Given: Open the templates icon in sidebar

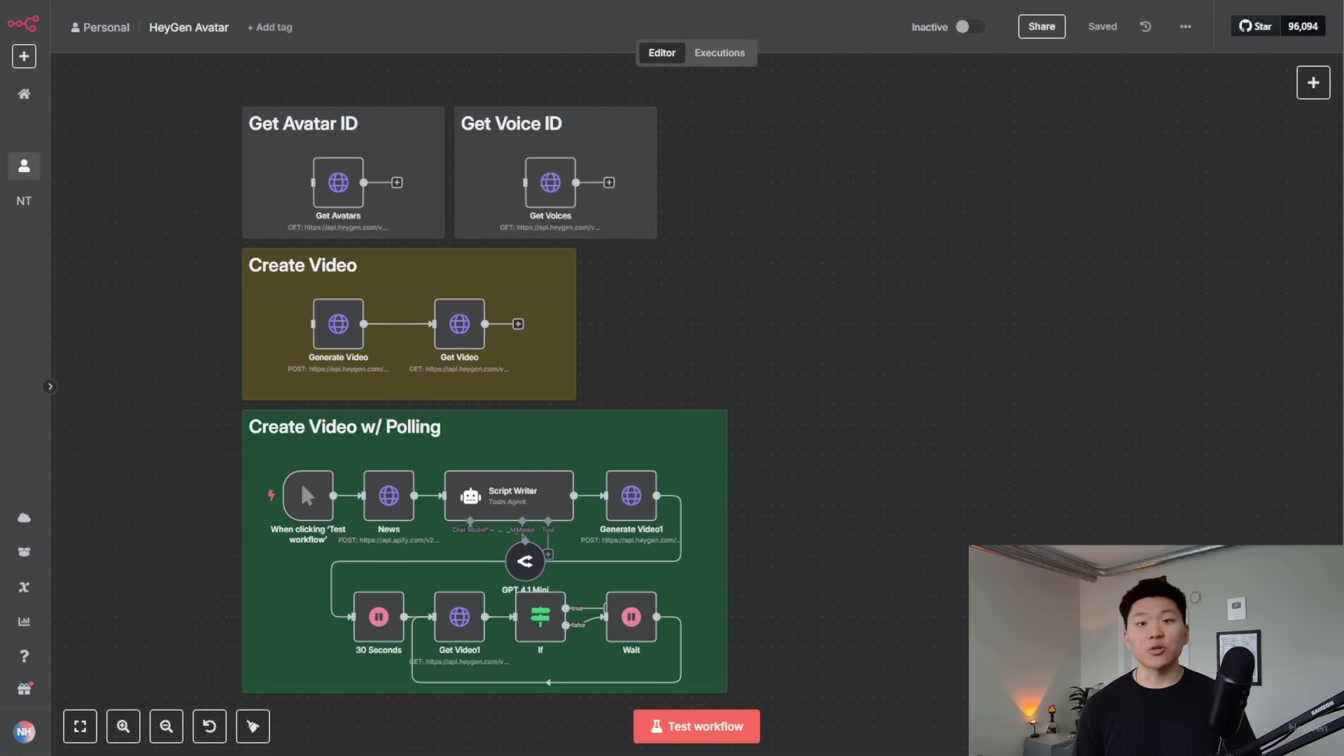Looking at the screenshot, I should tap(24, 552).
